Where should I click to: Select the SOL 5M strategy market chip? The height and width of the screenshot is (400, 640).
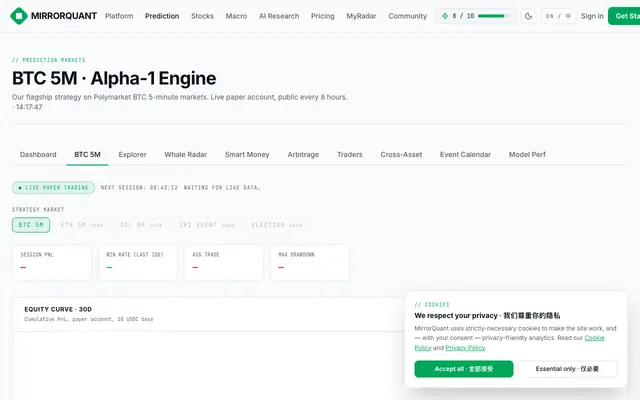pos(141,225)
